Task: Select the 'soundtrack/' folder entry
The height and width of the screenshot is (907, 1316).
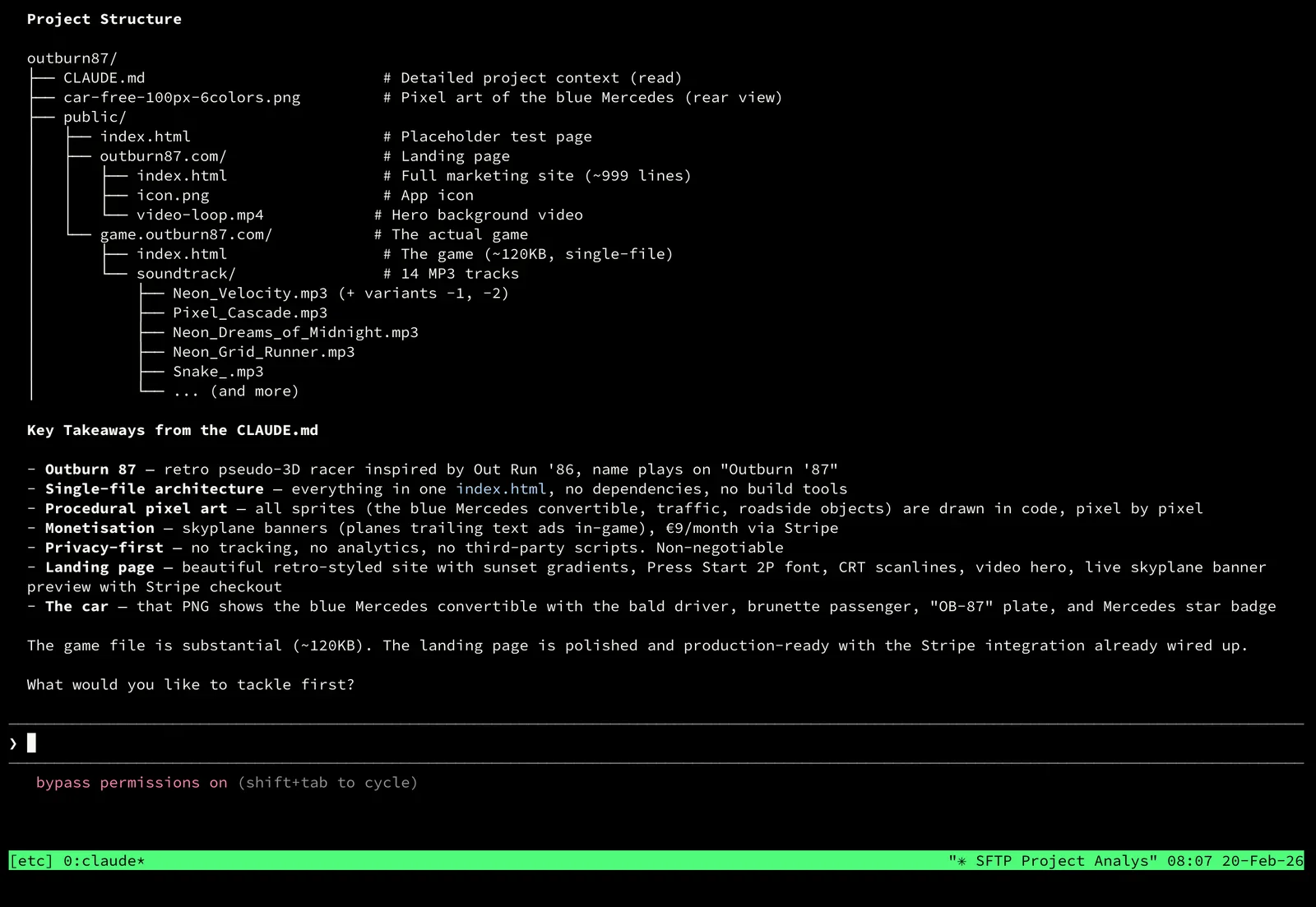Action: point(187,274)
